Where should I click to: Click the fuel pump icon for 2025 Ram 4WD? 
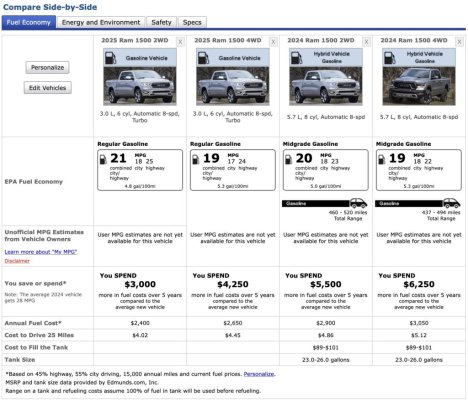[203, 58]
